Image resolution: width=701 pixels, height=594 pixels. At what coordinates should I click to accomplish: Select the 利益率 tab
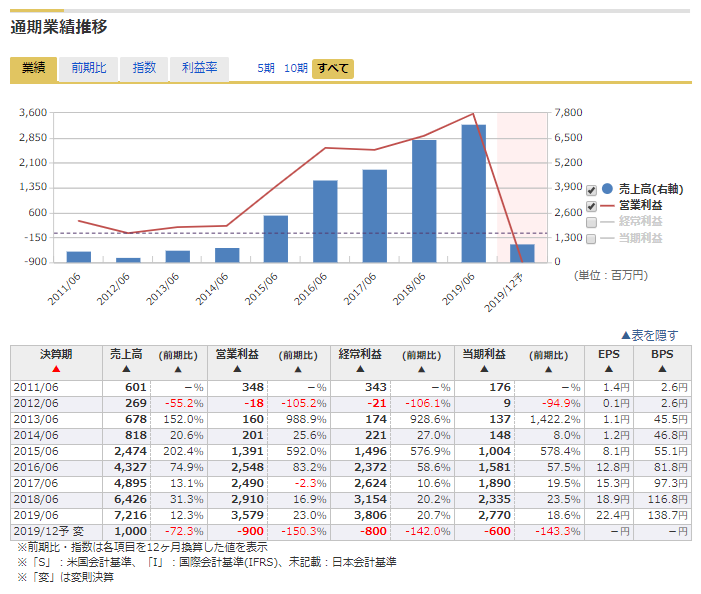pyautogui.click(x=199, y=68)
